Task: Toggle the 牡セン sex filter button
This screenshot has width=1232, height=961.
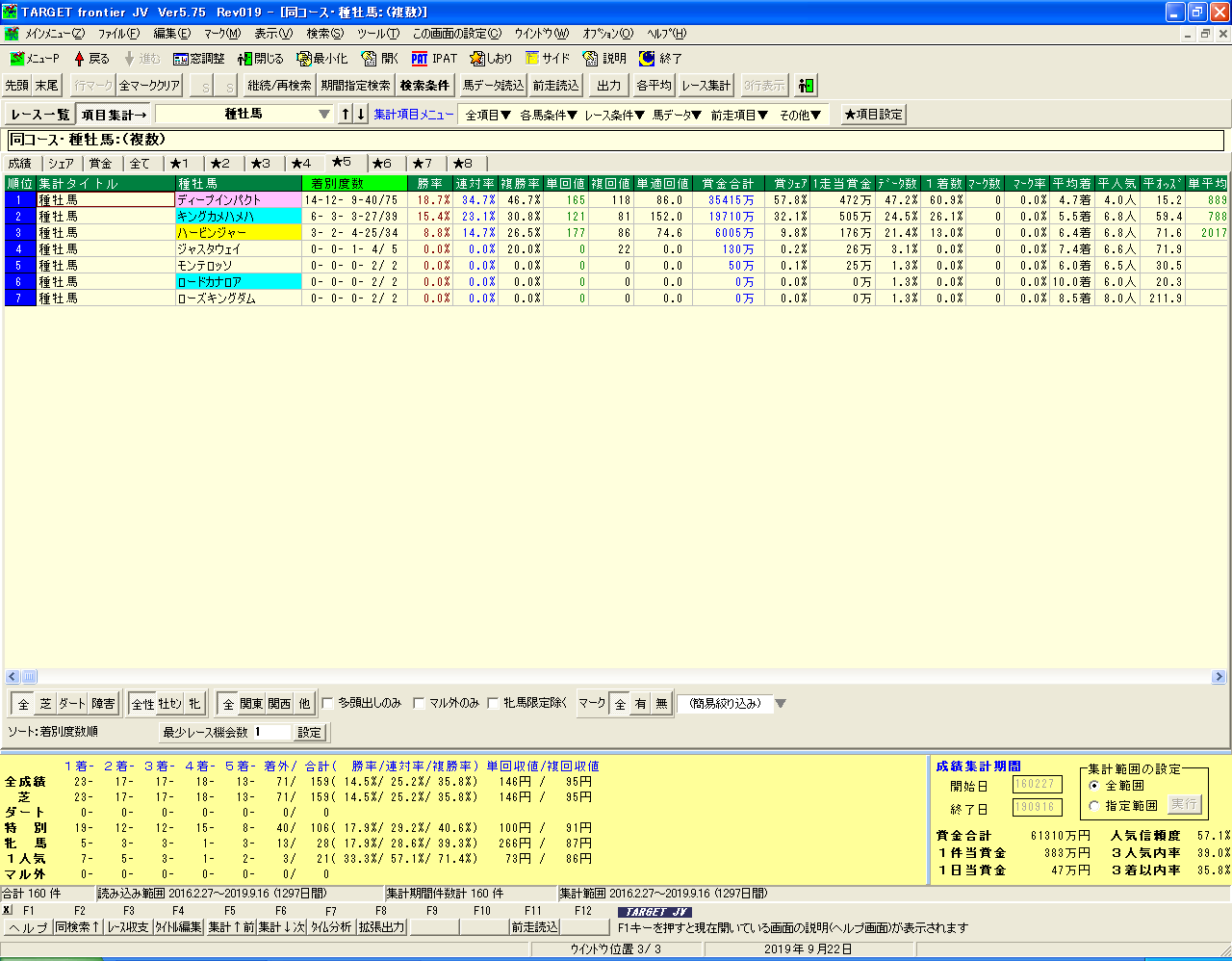Action: tap(169, 704)
